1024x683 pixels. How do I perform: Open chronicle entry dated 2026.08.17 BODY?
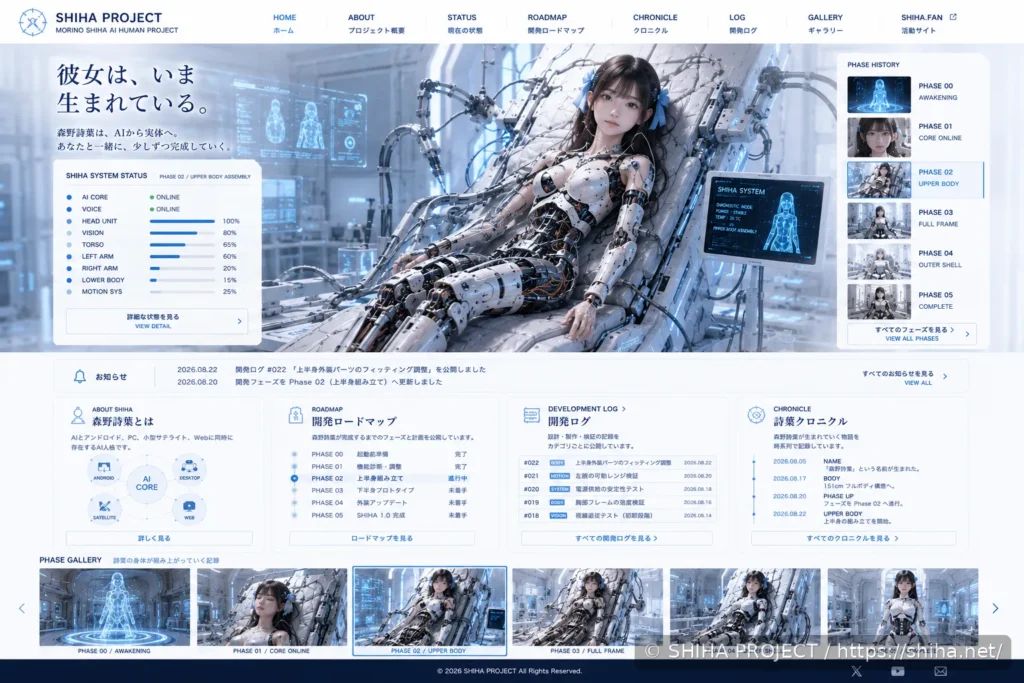[834, 483]
